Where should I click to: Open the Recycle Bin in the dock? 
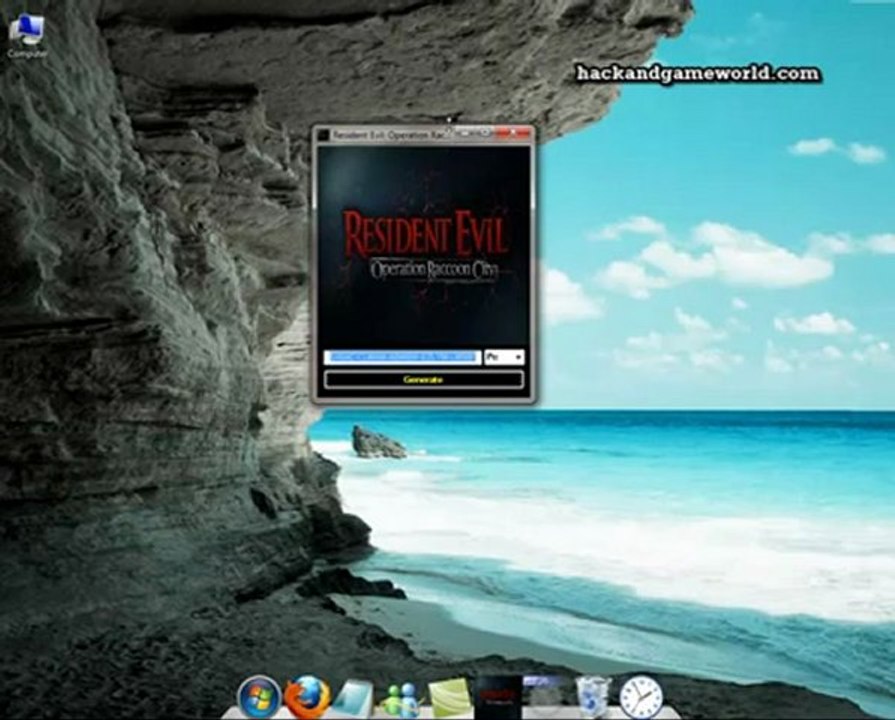(593, 697)
